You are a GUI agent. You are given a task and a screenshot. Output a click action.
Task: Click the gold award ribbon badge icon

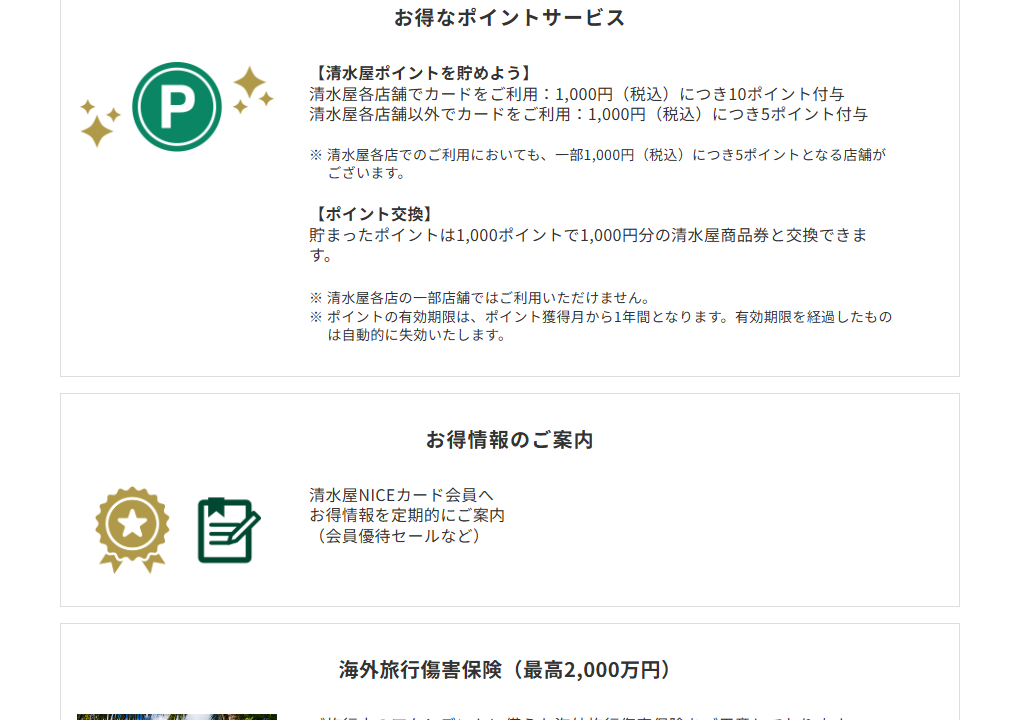(132, 530)
